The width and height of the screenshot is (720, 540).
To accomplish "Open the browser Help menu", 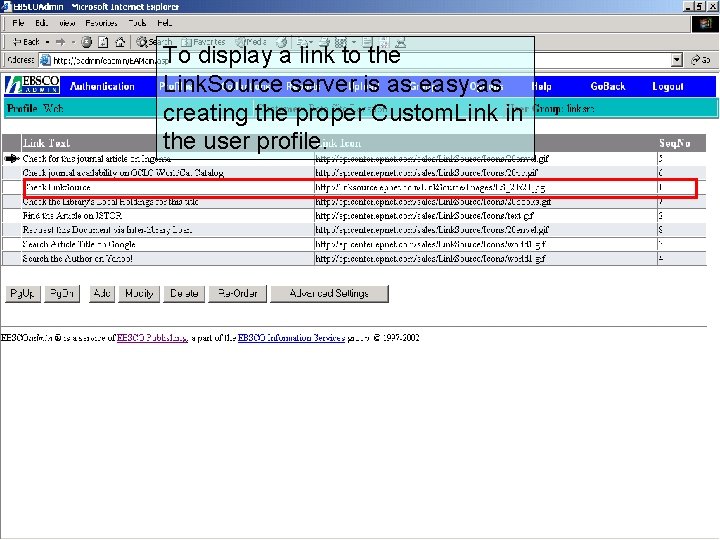I will point(164,23).
